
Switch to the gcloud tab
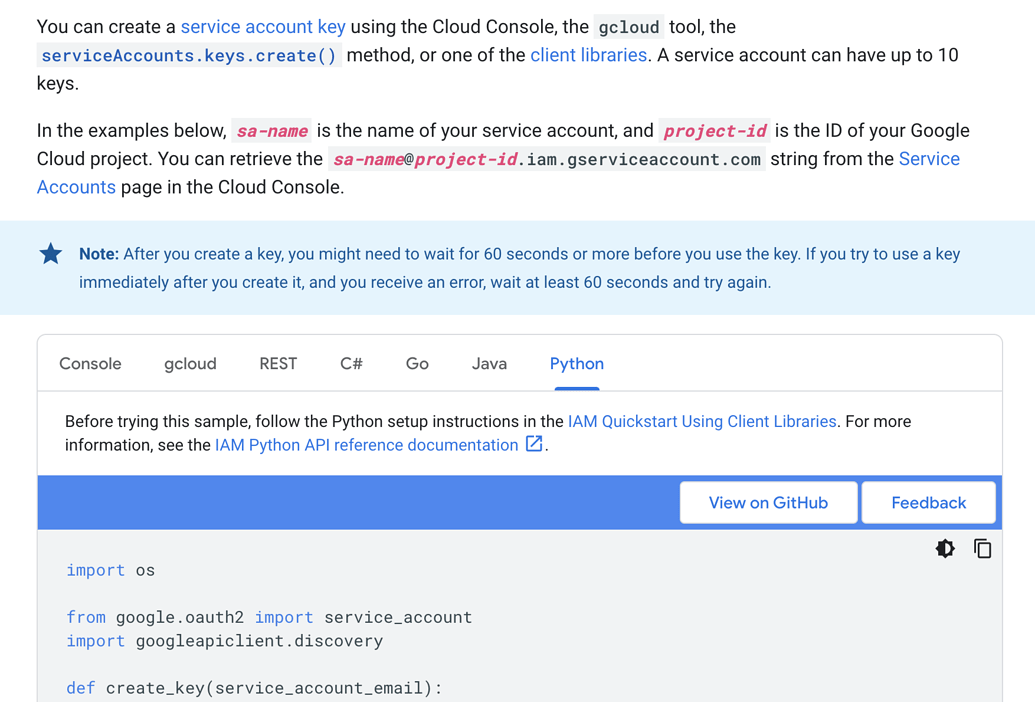pyautogui.click(x=190, y=364)
